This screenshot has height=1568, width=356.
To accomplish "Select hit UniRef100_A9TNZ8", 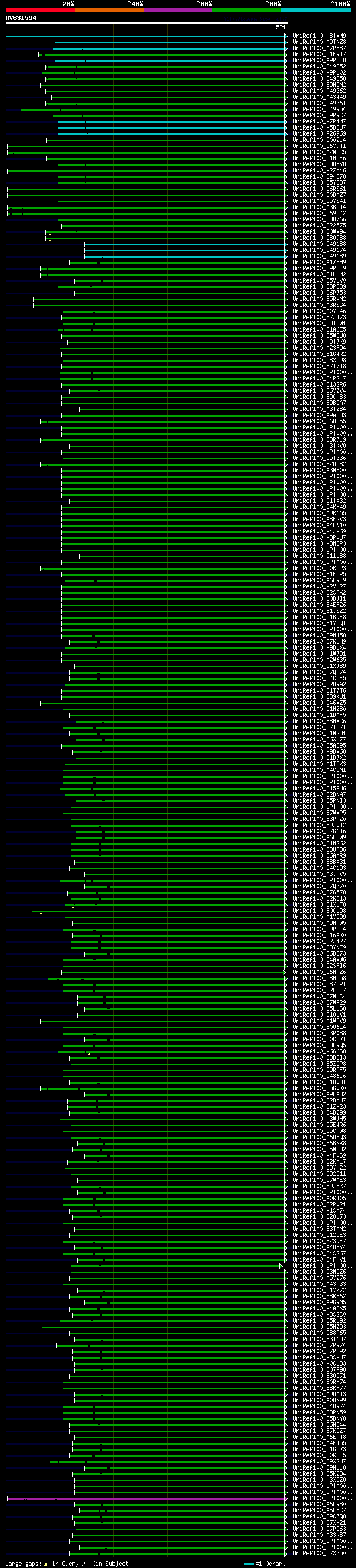I will pos(319,42).
